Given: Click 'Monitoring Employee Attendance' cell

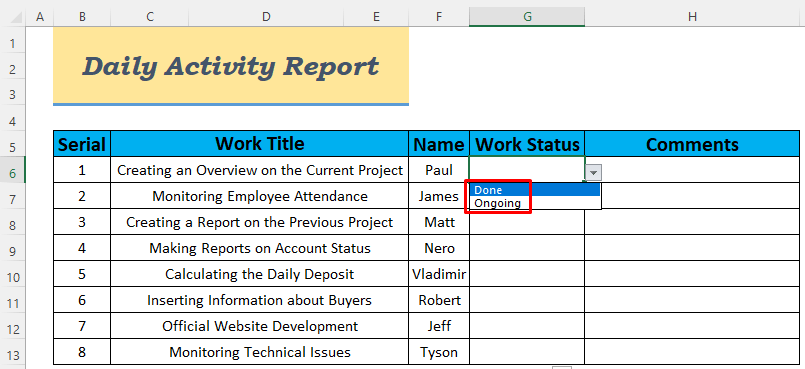Looking at the screenshot, I should [x=260, y=196].
